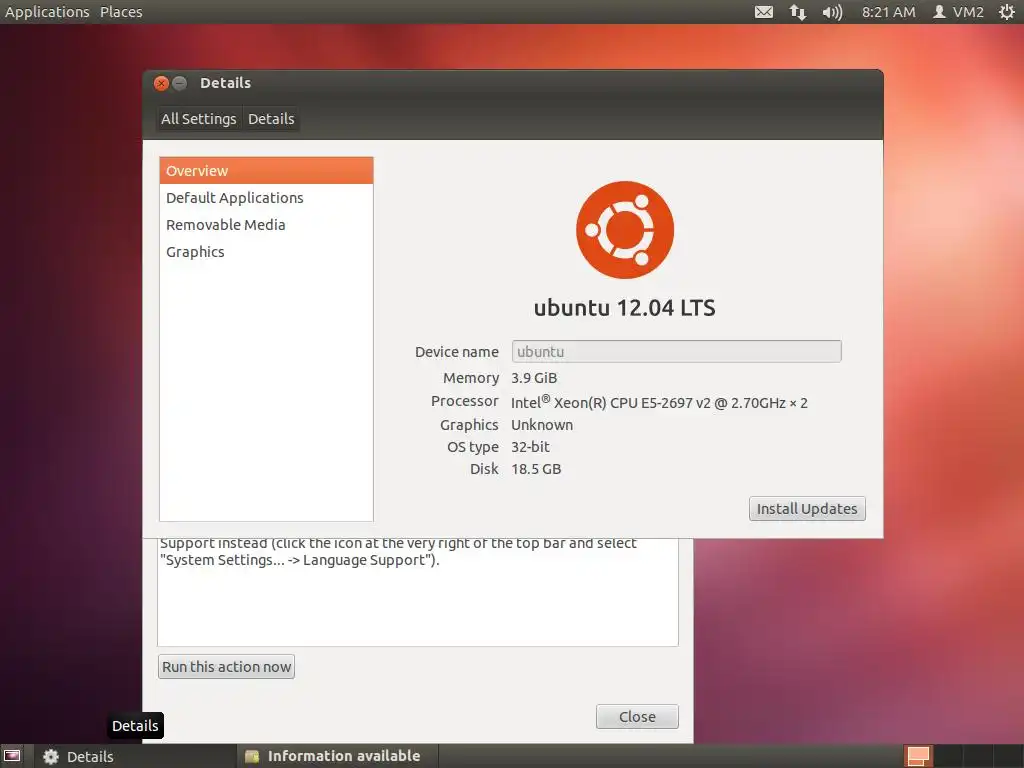Click the 8:21 AM clock
Image resolution: width=1024 pixels, height=768 pixels.
coord(888,12)
